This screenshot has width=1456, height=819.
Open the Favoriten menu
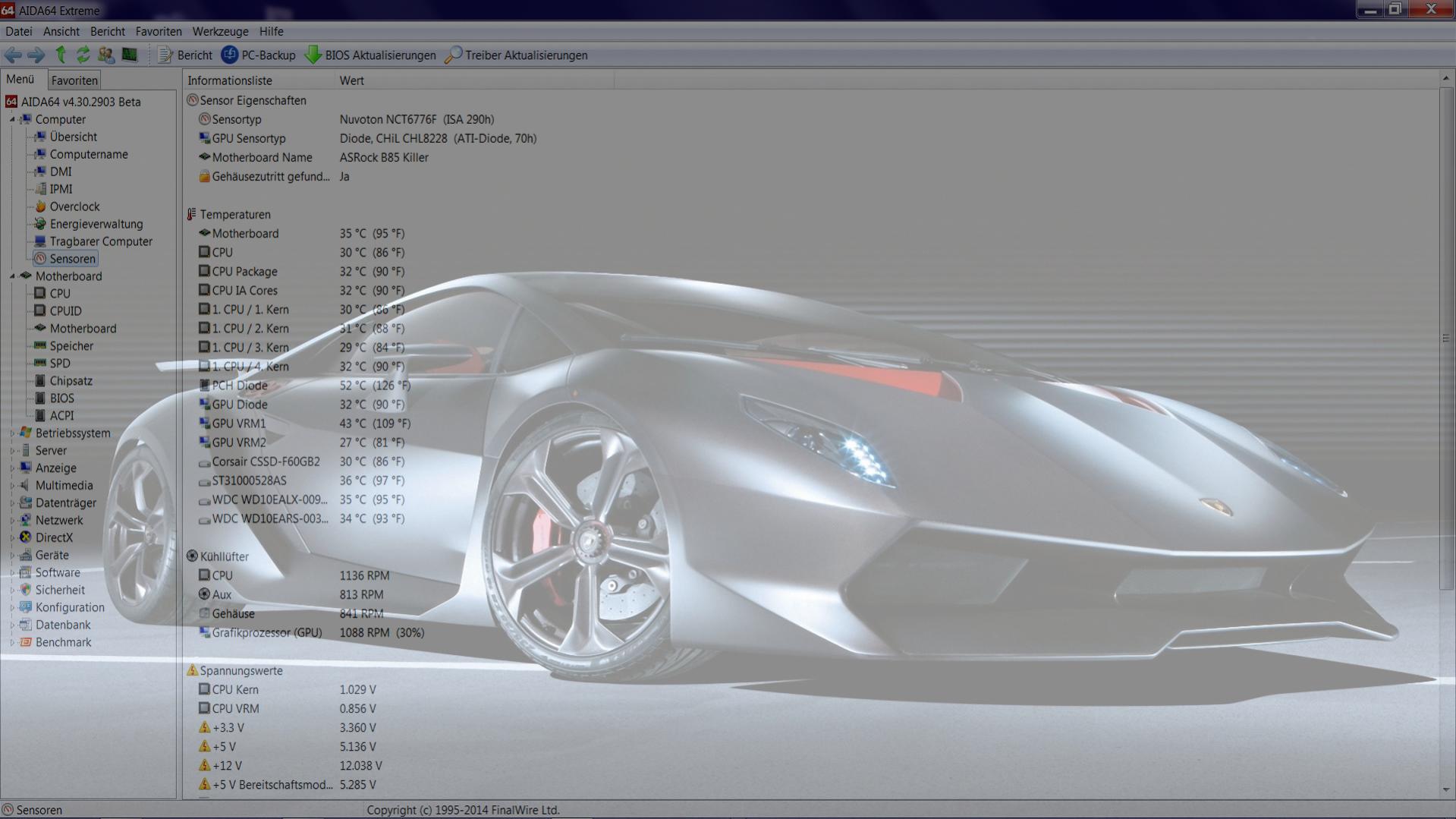tap(159, 31)
